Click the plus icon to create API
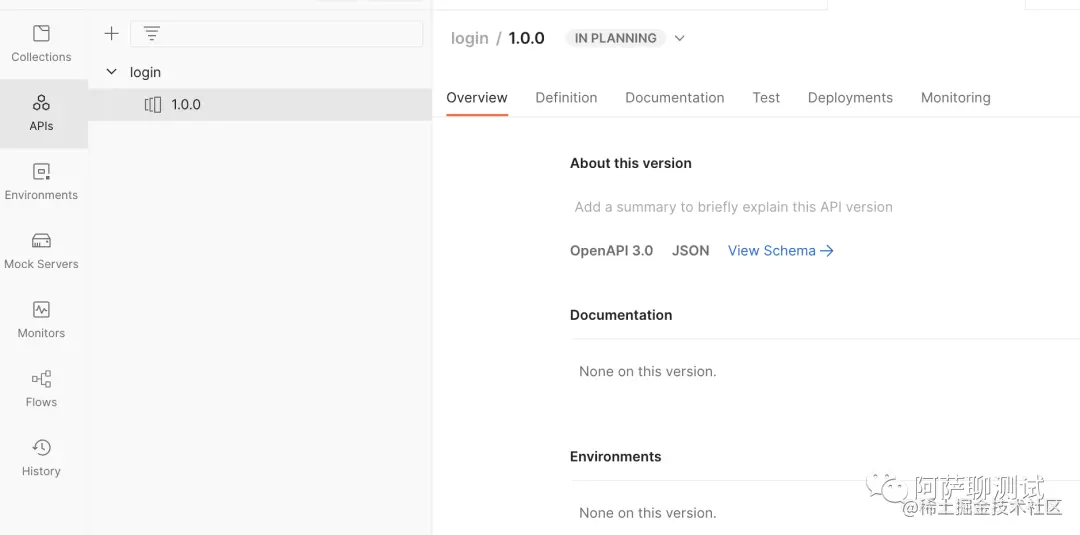This screenshot has width=1080, height=535. coord(111,34)
